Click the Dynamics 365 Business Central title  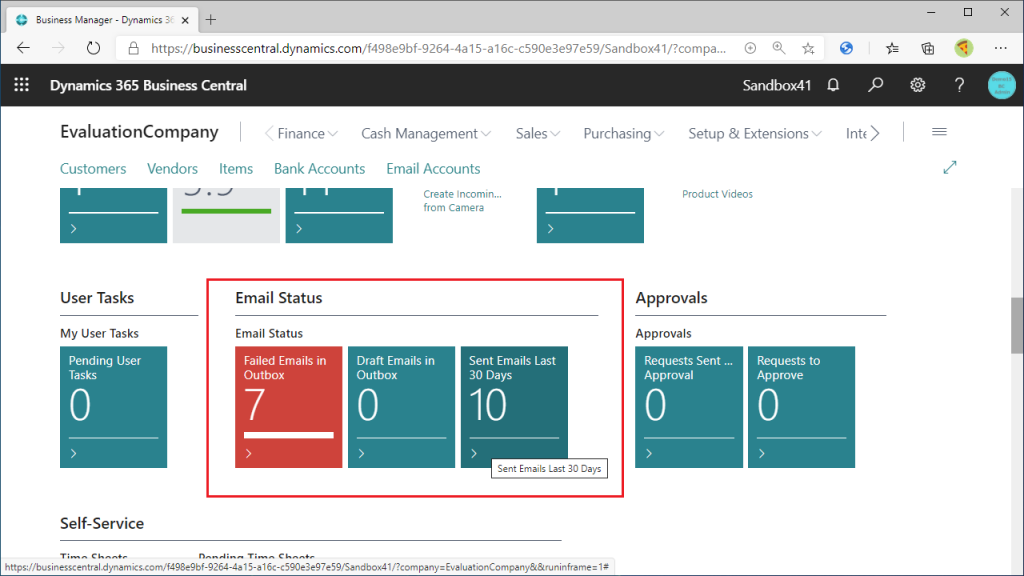click(148, 85)
